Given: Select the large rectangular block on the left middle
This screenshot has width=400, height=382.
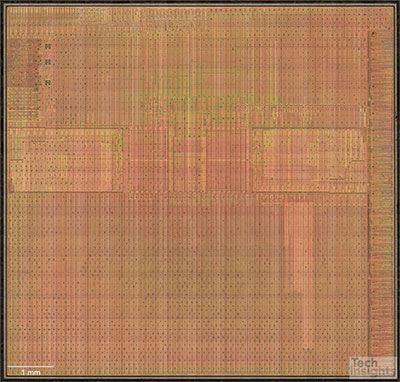Looking at the screenshot, I should coord(66,160).
